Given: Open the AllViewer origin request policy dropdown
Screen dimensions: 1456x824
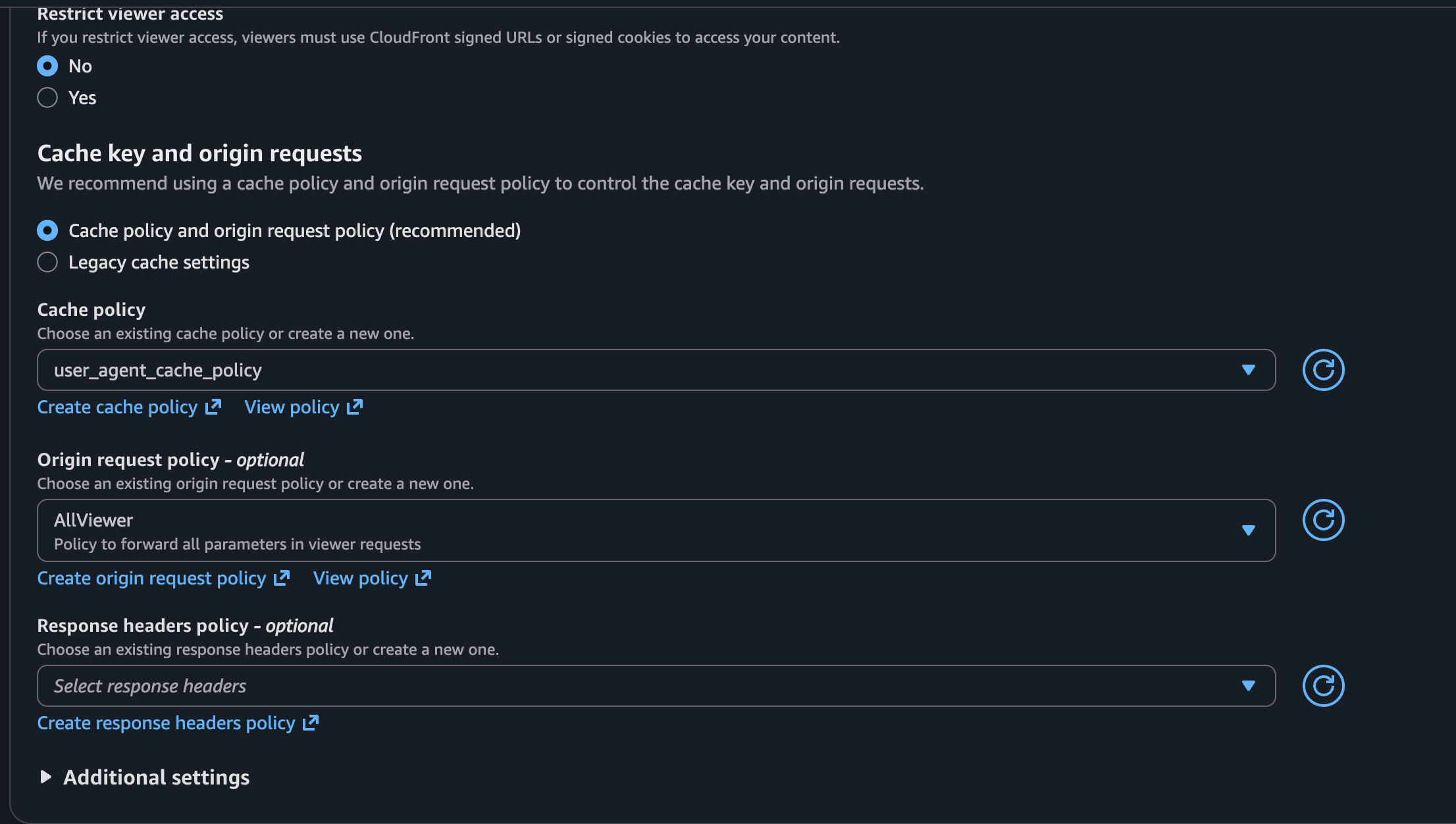Looking at the screenshot, I should (656, 530).
